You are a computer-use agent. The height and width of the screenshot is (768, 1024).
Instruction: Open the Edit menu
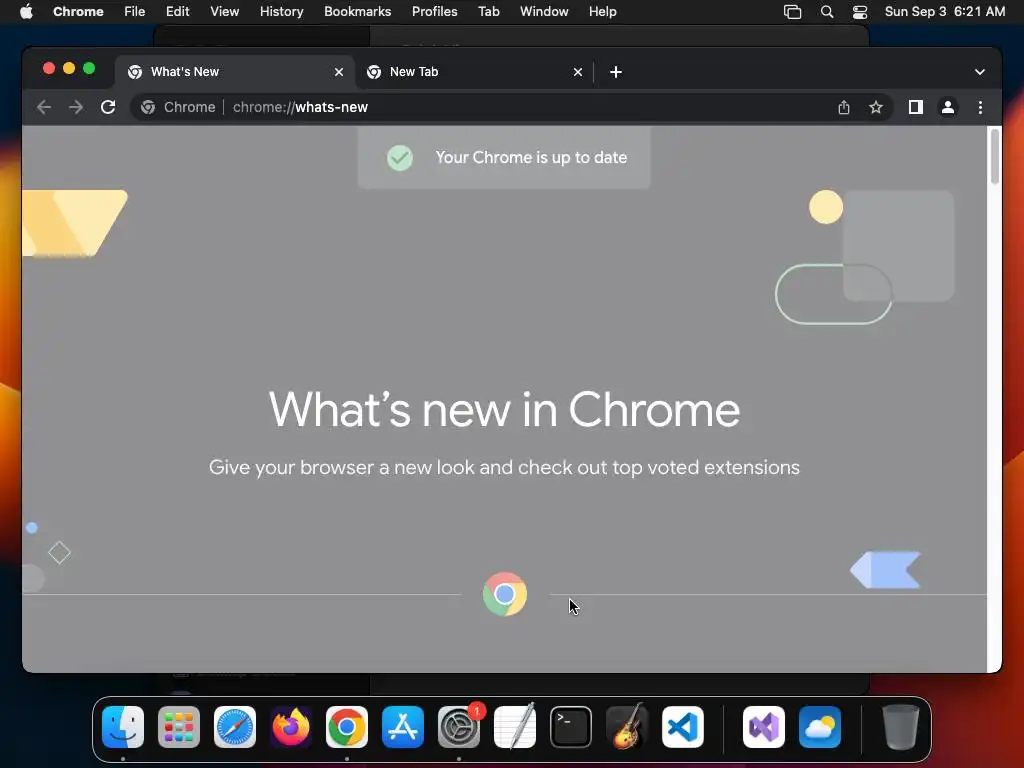[177, 12]
